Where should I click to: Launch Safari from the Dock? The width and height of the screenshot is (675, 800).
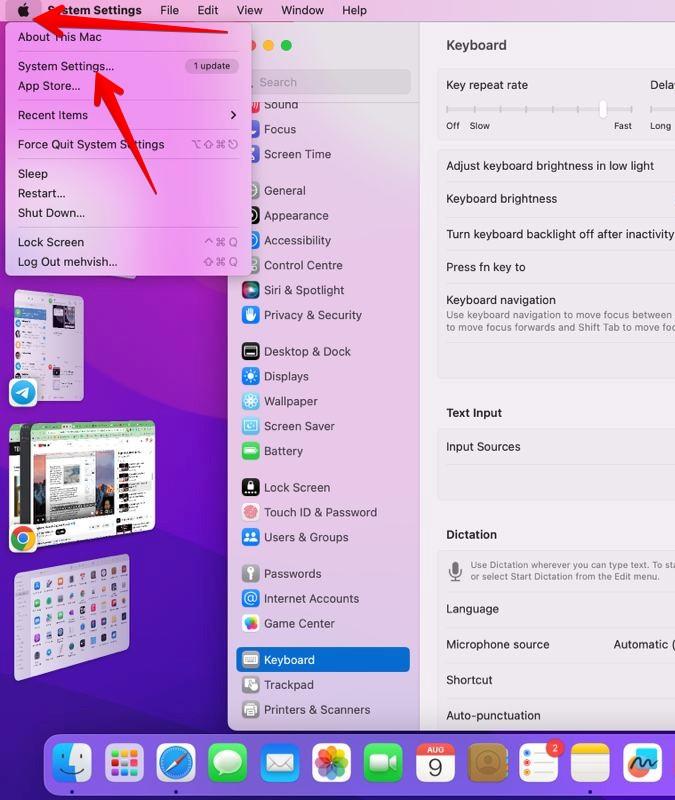176,763
